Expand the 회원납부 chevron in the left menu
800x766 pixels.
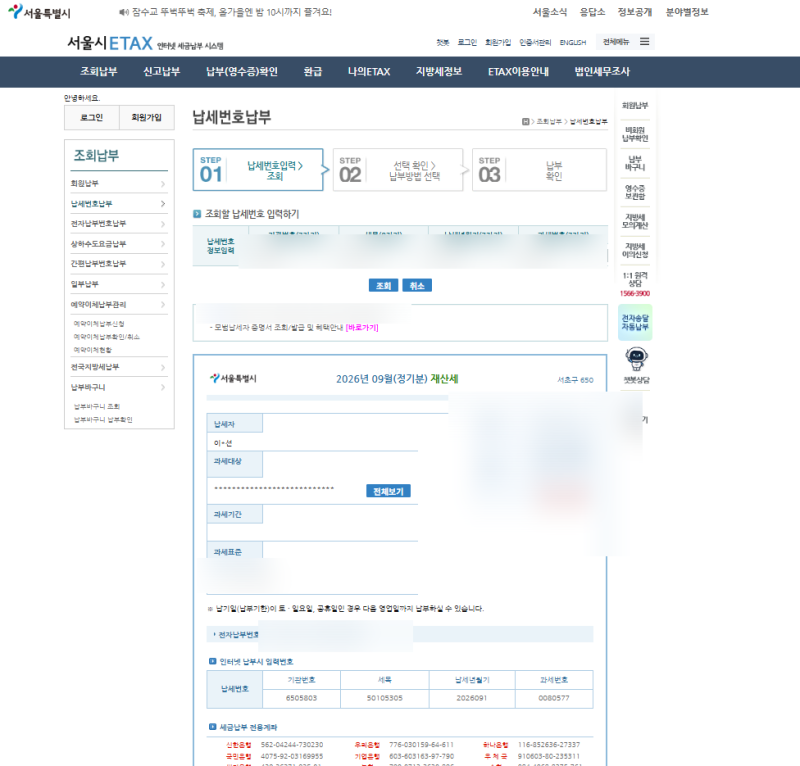(163, 184)
